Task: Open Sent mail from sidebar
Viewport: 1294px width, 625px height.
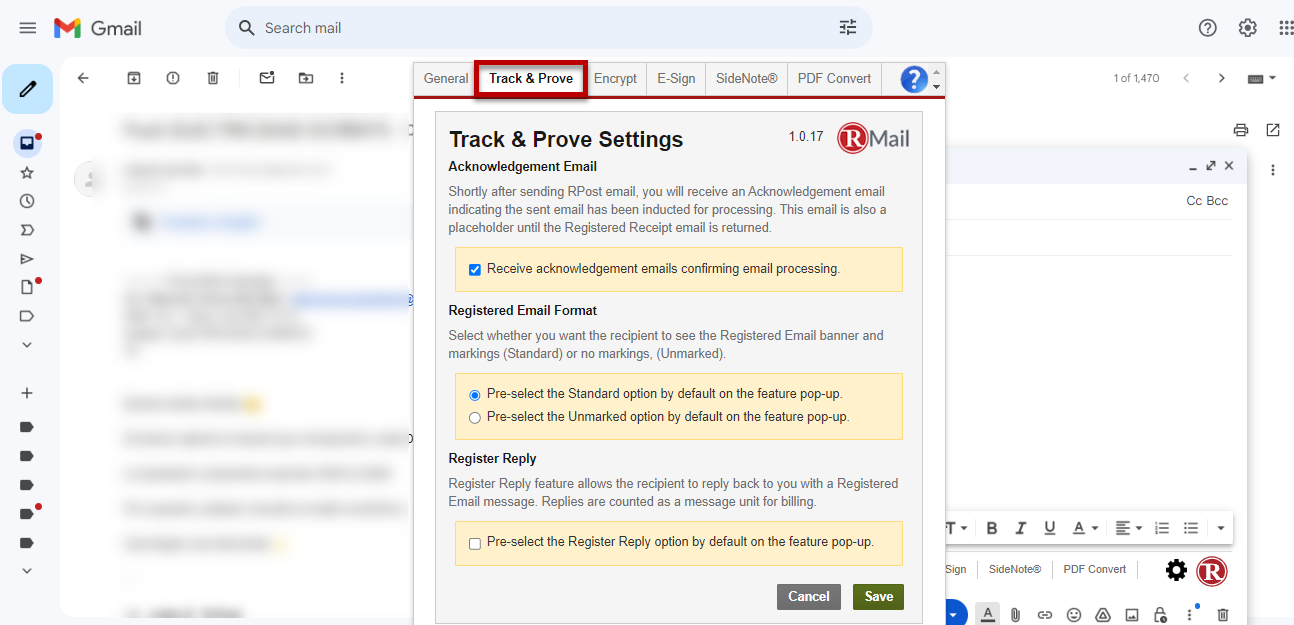Action: tap(27, 259)
